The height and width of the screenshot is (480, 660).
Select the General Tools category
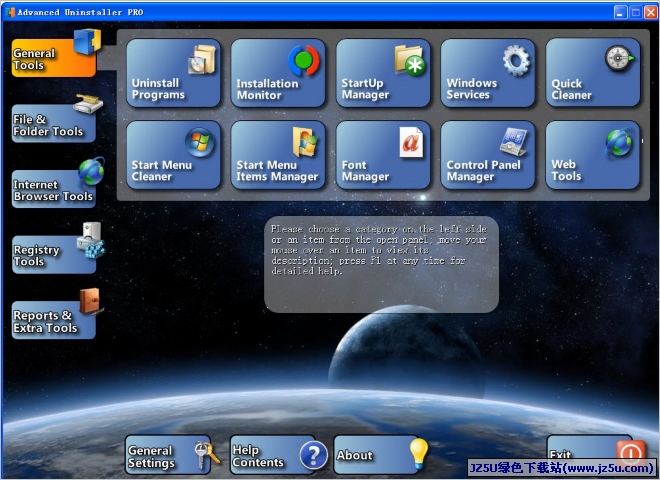click(53, 58)
